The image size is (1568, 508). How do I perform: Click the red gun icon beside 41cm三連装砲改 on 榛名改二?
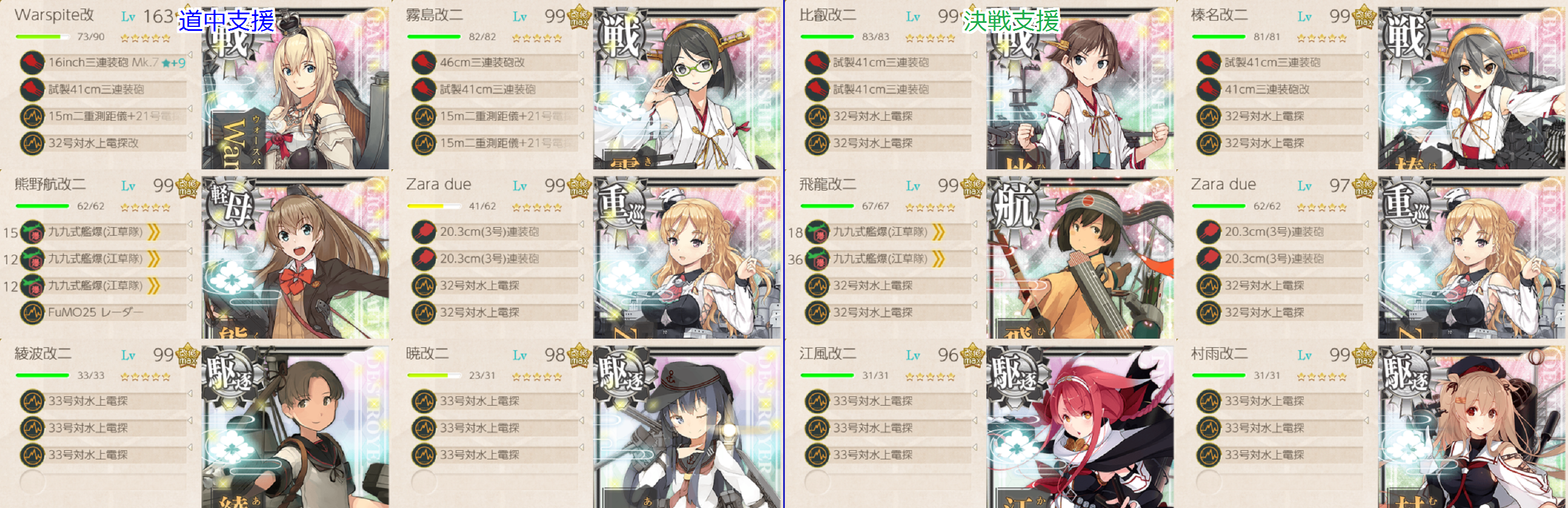(x=1208, y=89)
